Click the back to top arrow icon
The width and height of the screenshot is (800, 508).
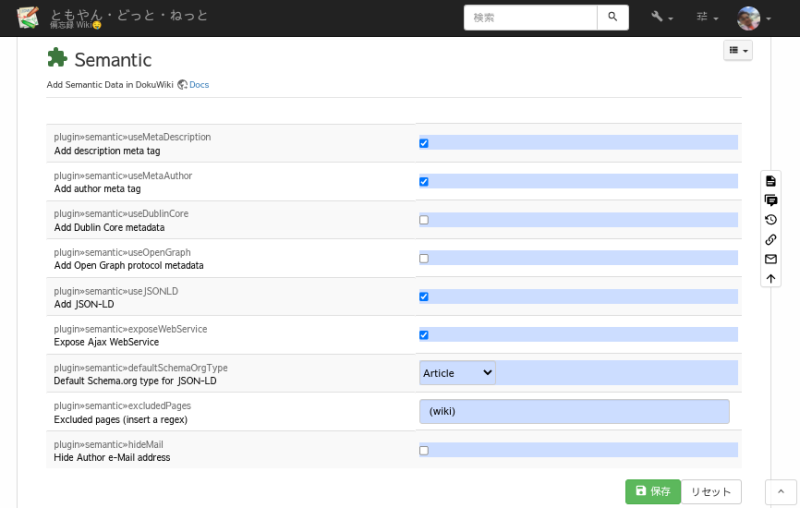click(770, 278)
